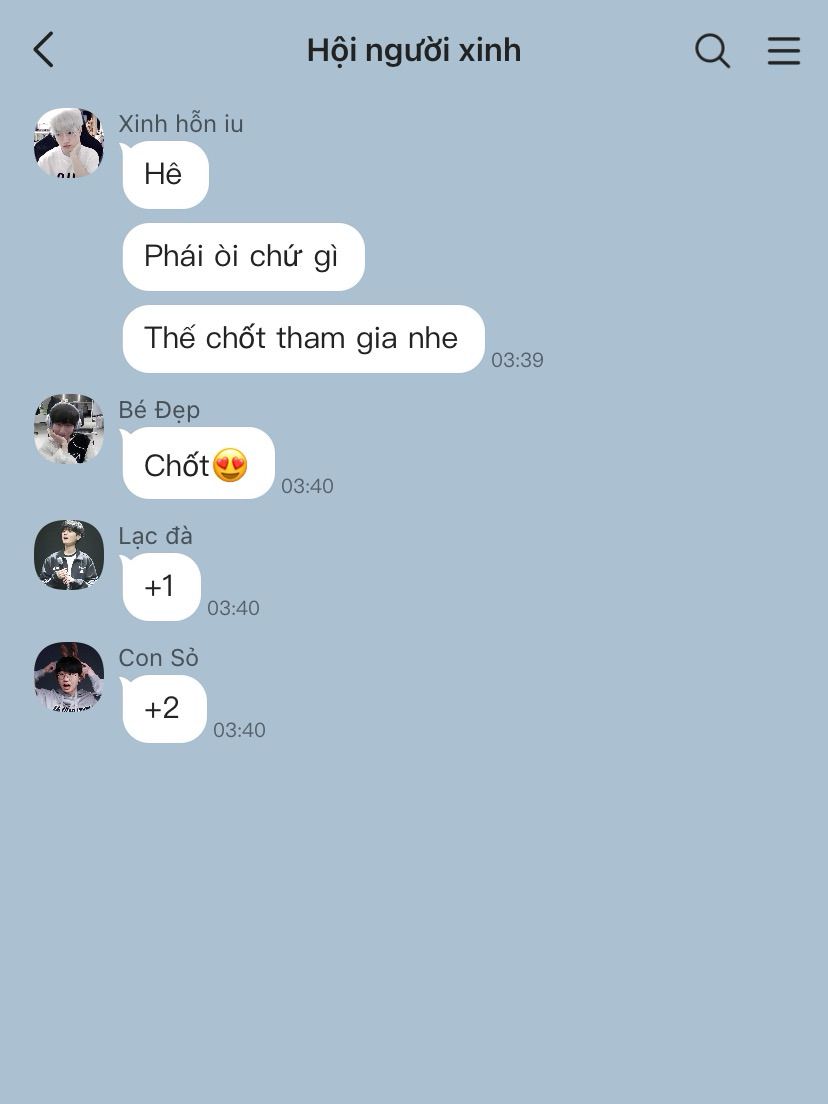Tap Xinh hỗn iu's profile avatar
This screenshot has width=828, height=1104.
pyautogui.click(x=69, y=142)
